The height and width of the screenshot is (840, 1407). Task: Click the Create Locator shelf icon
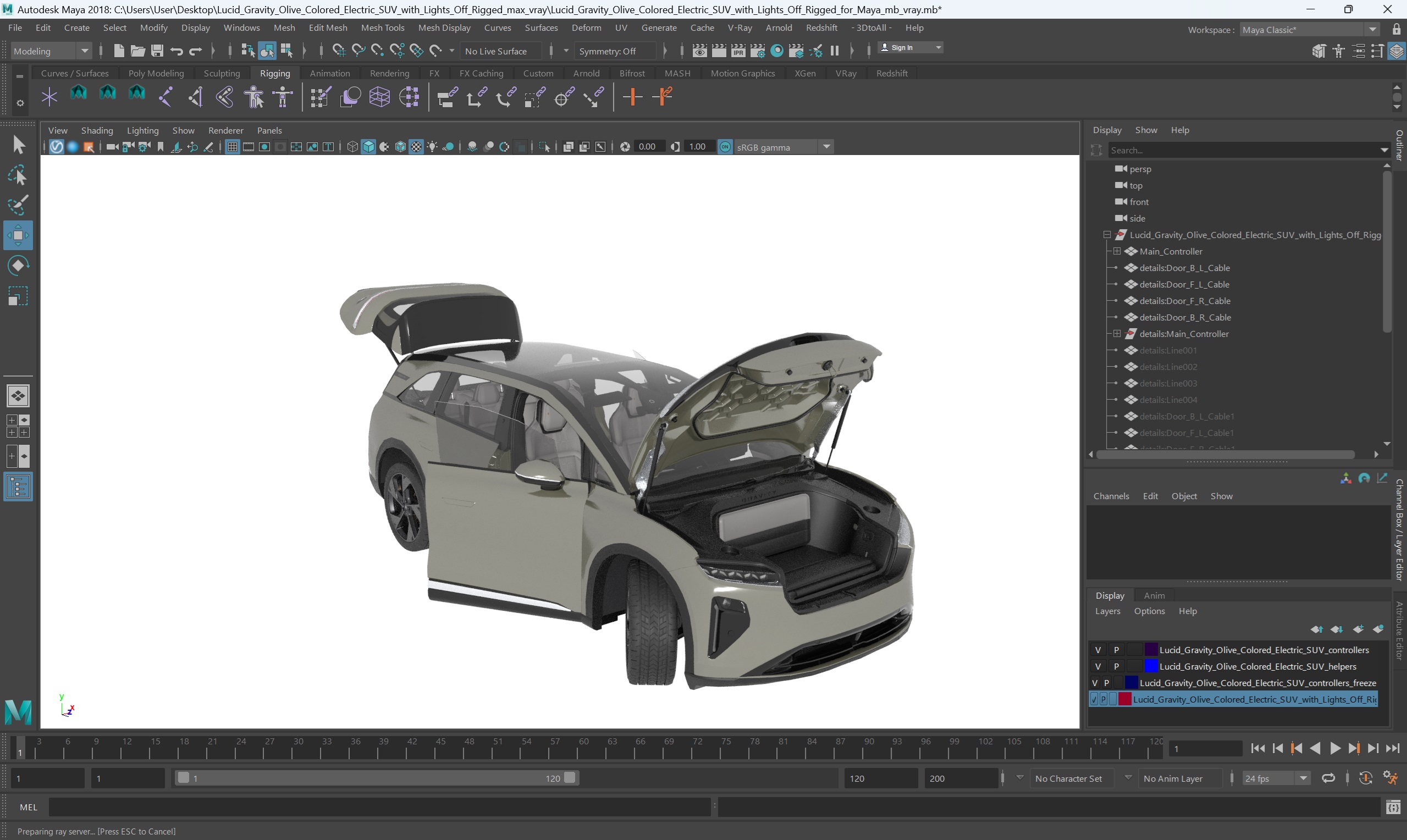[49, 97]
